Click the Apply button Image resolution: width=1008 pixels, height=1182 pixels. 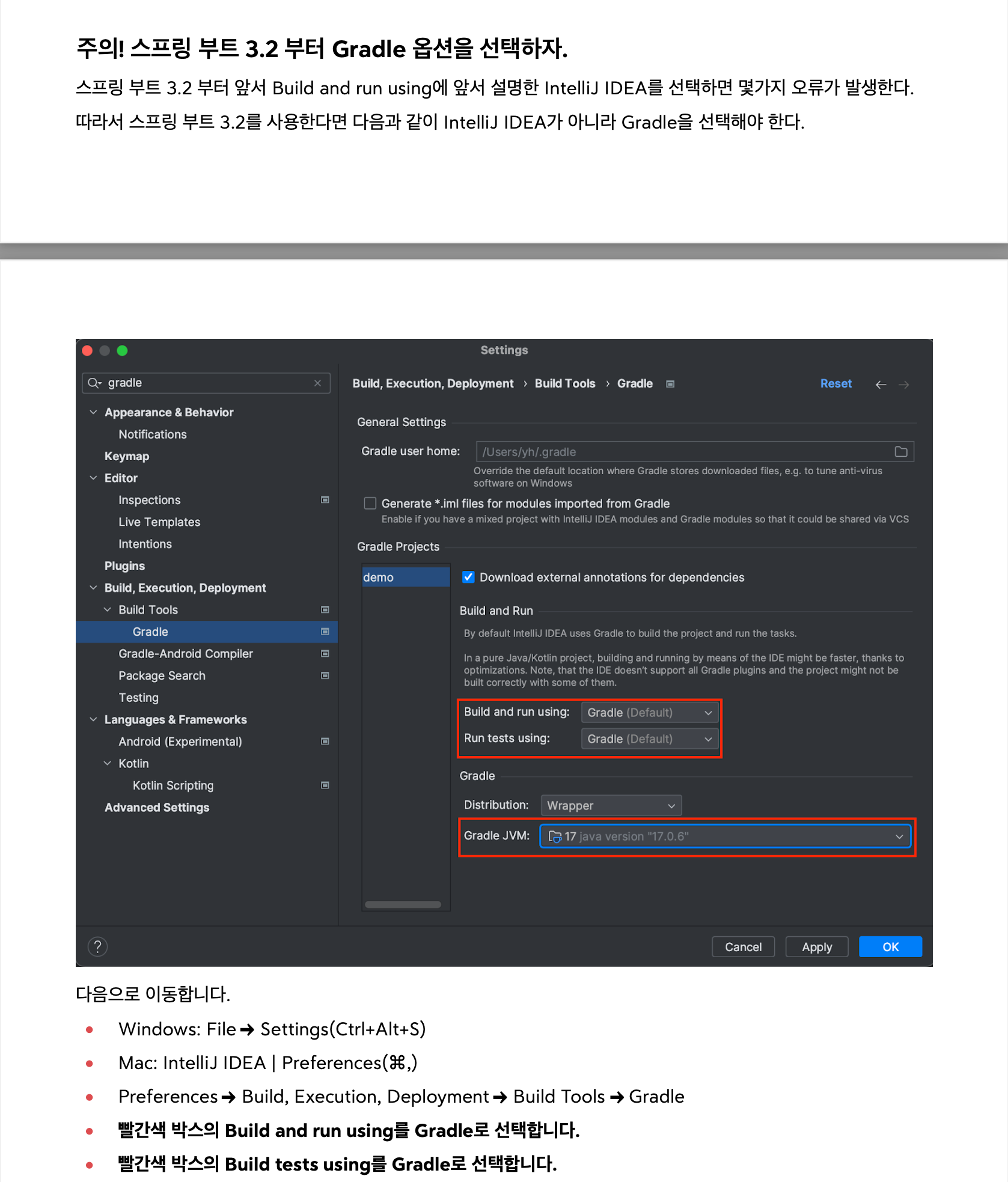pos(817,947)
